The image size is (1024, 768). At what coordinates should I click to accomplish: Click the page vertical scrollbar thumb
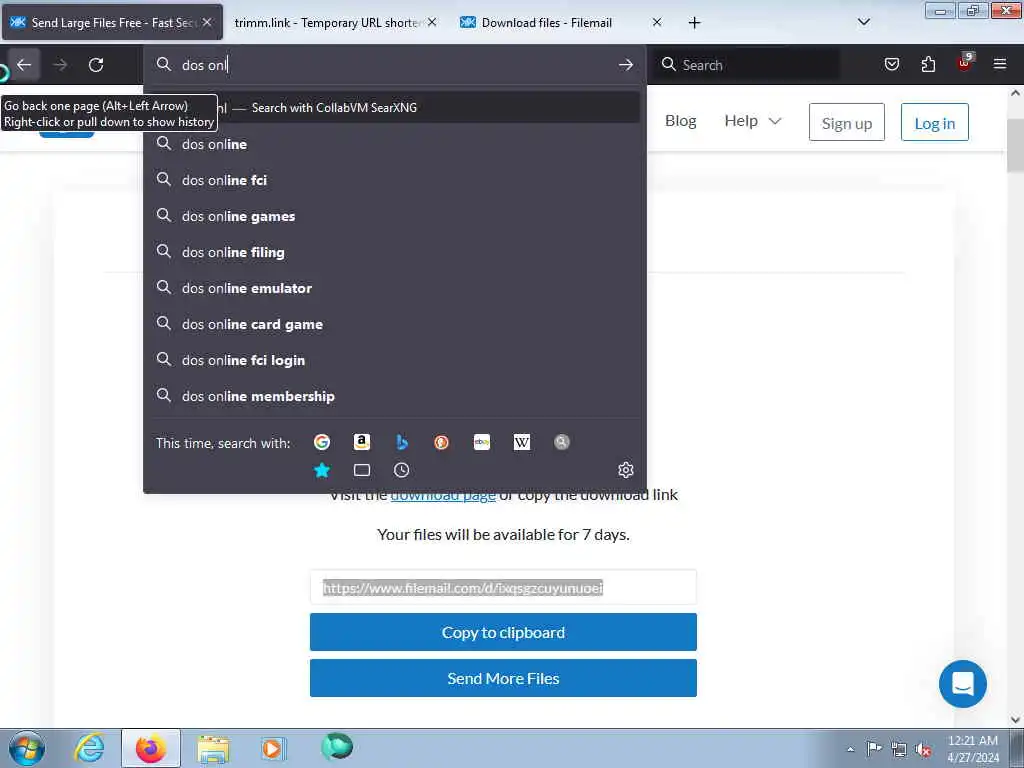[x=1015, y=146]
